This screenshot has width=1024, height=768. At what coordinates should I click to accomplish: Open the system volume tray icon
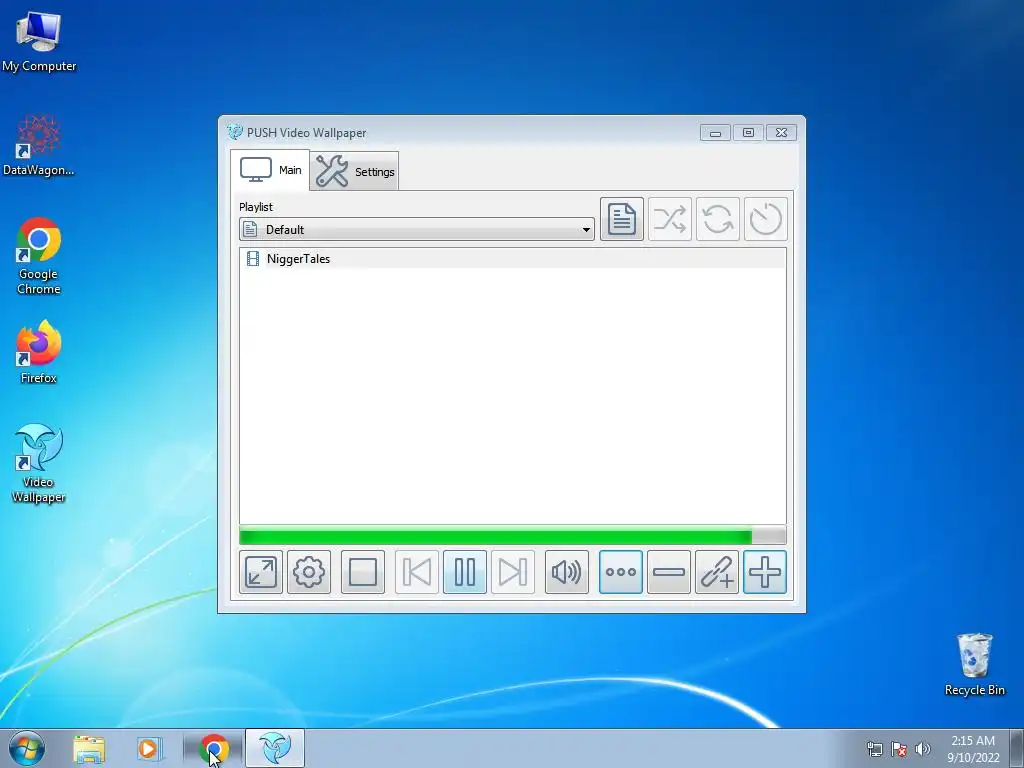point(923,749)
